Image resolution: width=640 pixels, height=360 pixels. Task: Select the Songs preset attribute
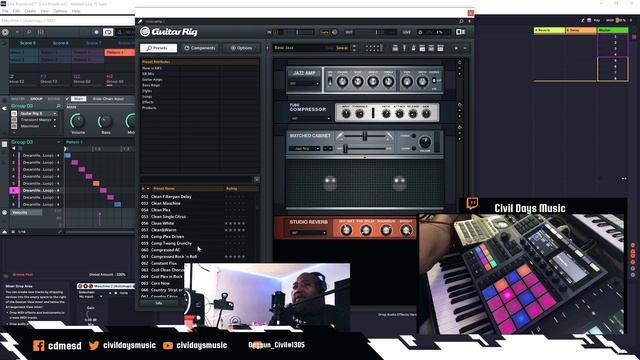click(x=147, y=96)
